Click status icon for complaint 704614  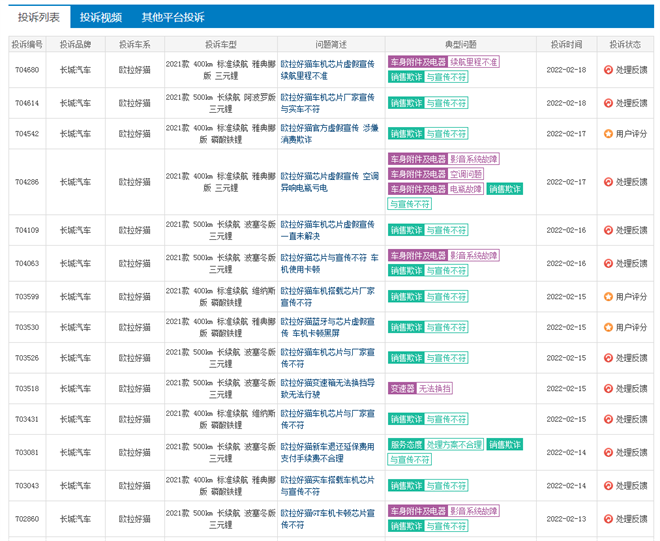click(608, 103)
